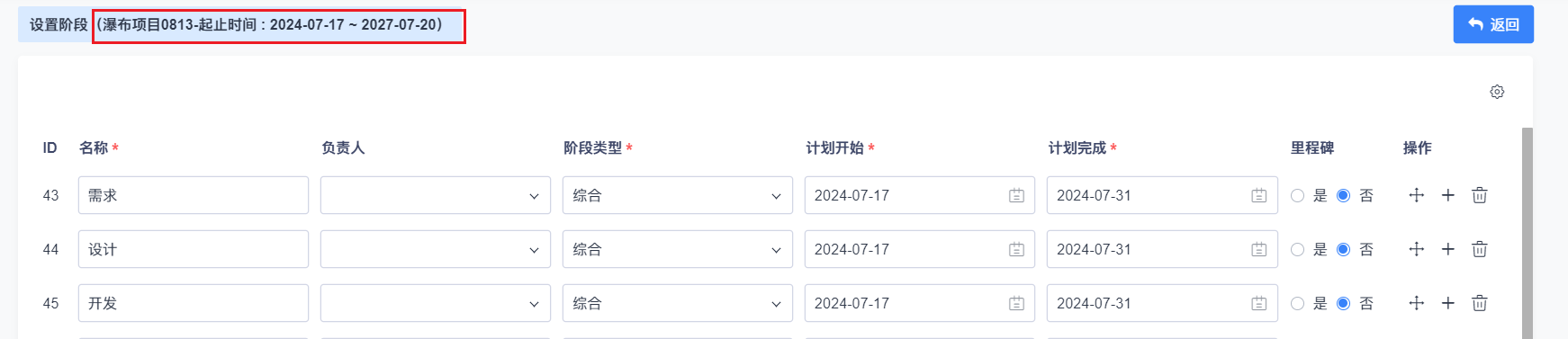Grab the move handle for 开发 row
Screen dimensions: 1568x339
[1416, 303]
